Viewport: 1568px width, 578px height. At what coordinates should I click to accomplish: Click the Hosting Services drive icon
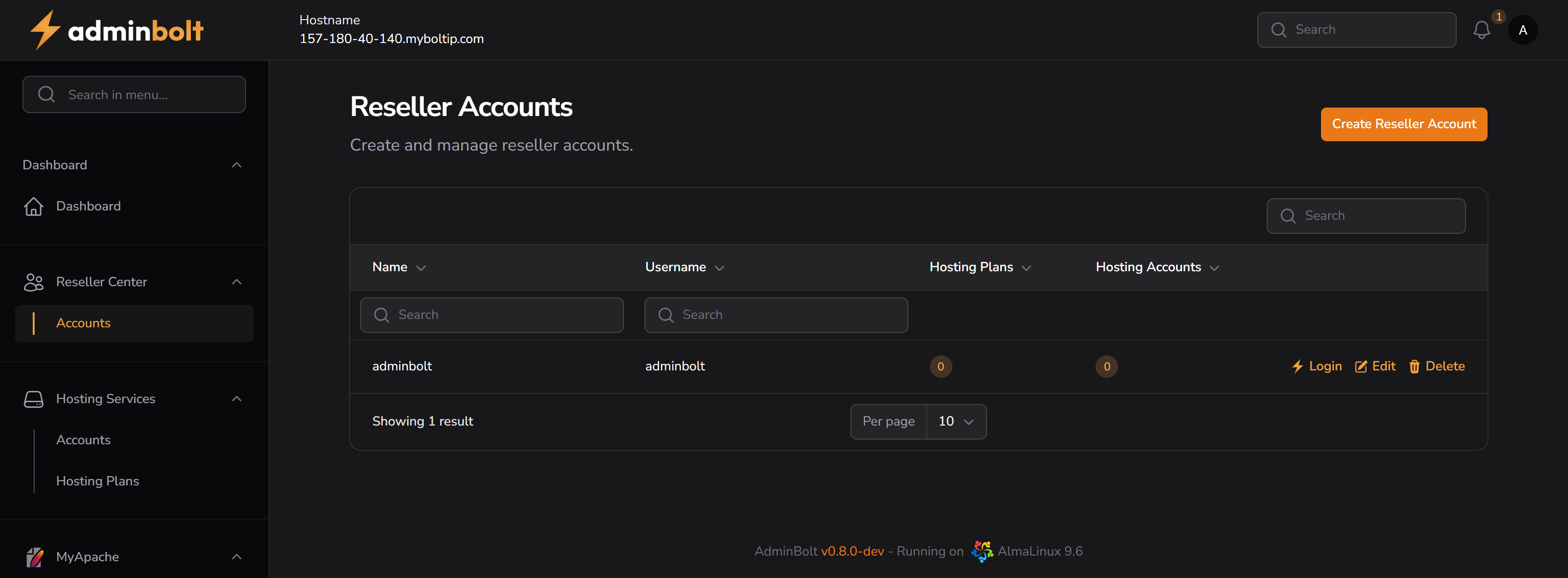click(34, 398)
